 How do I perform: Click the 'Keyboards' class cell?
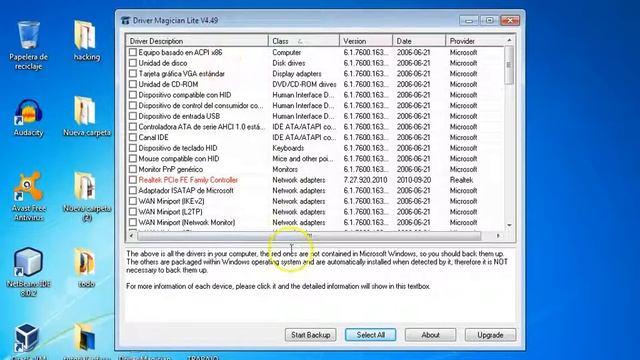pos(288,148)
